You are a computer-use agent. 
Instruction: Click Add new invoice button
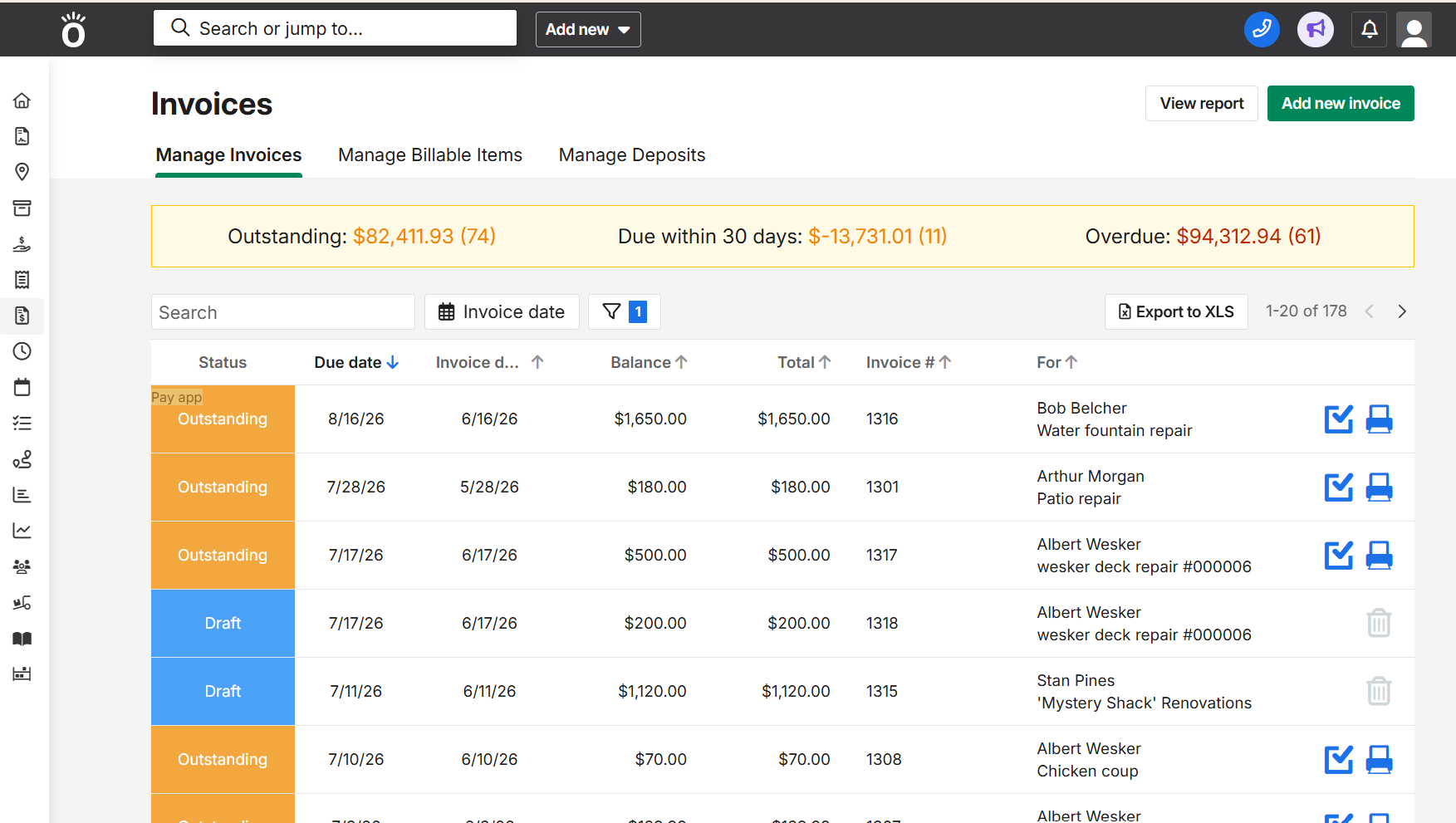(1341, 104)
